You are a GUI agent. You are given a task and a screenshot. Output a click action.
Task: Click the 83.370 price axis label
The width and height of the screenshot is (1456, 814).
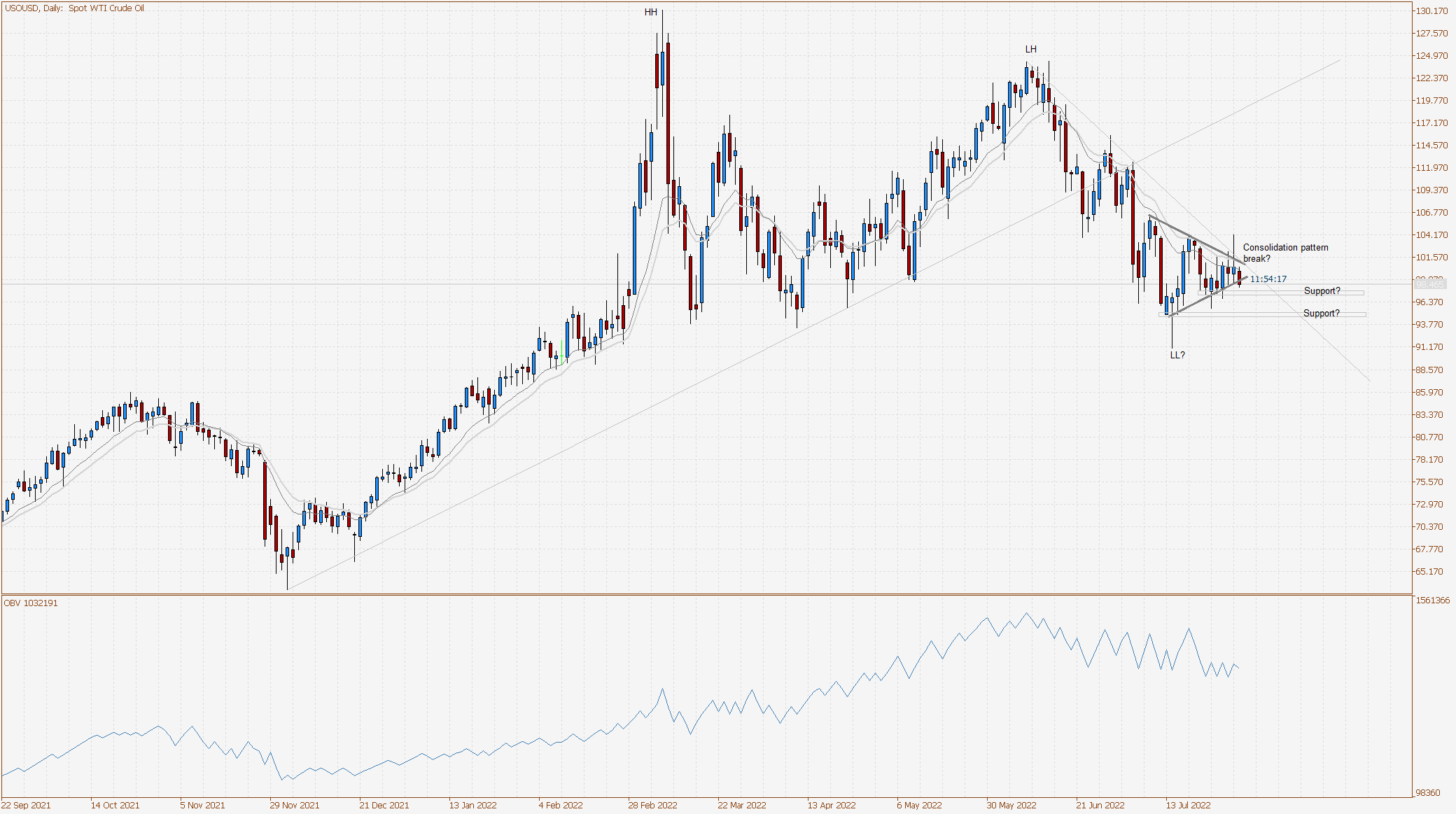[x=1429, y=414]
